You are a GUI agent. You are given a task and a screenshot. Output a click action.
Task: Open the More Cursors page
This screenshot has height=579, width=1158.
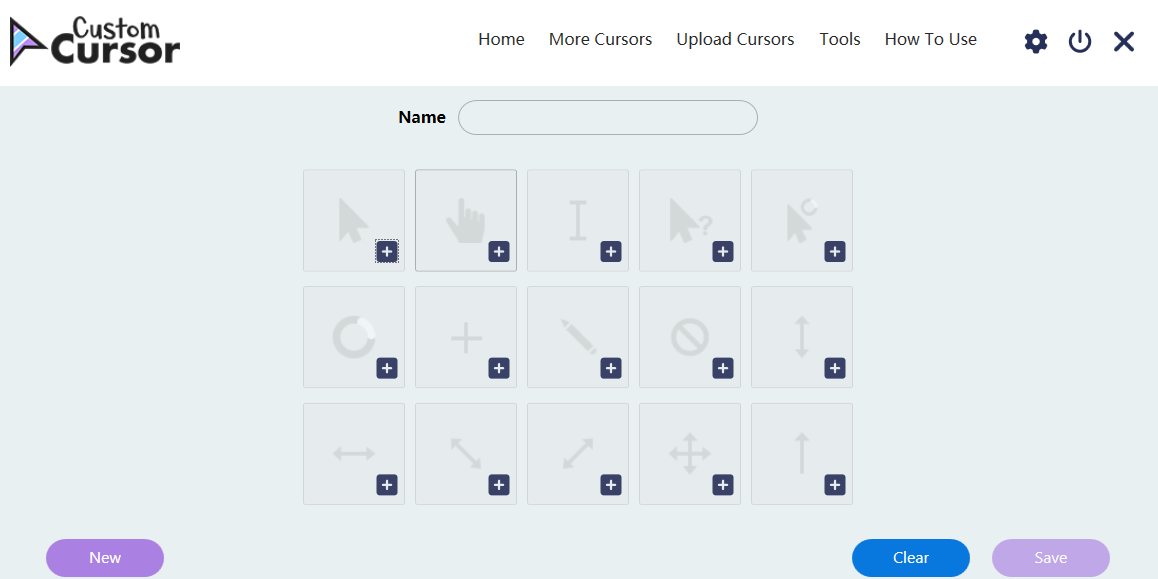coord(600,39)
